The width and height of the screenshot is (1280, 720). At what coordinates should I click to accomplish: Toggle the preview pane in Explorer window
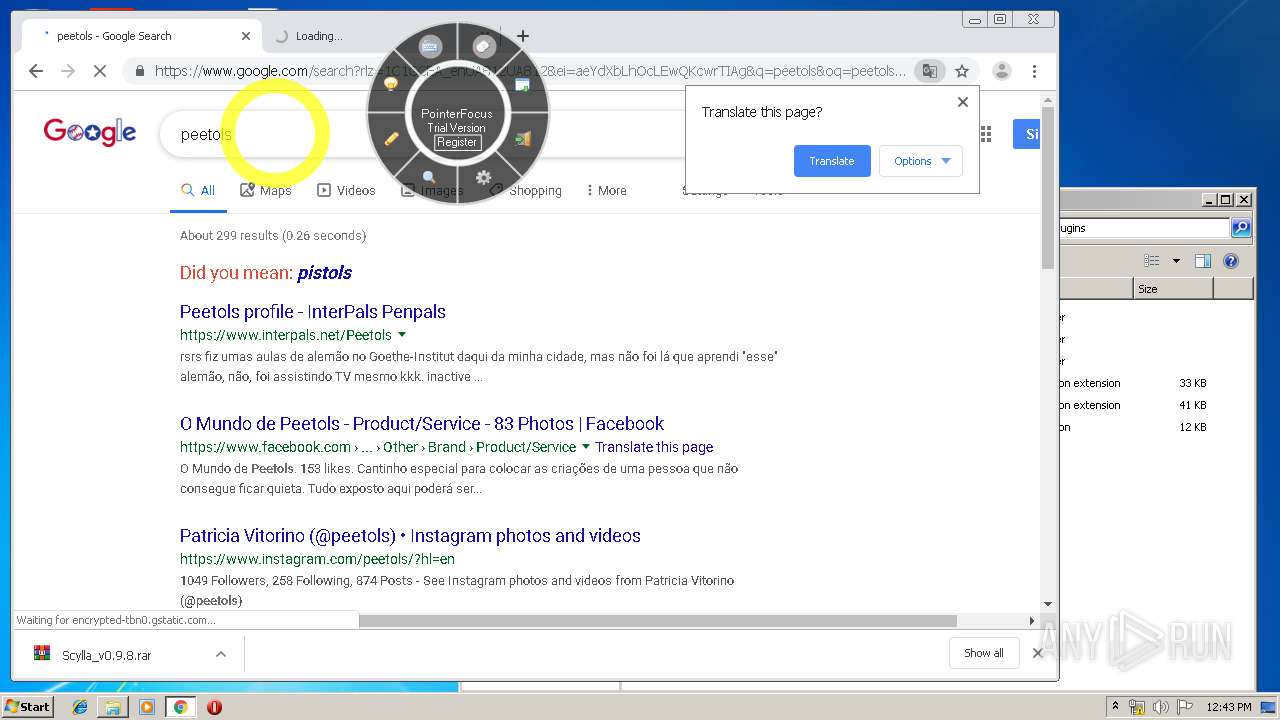click(x=1203, y=261)
